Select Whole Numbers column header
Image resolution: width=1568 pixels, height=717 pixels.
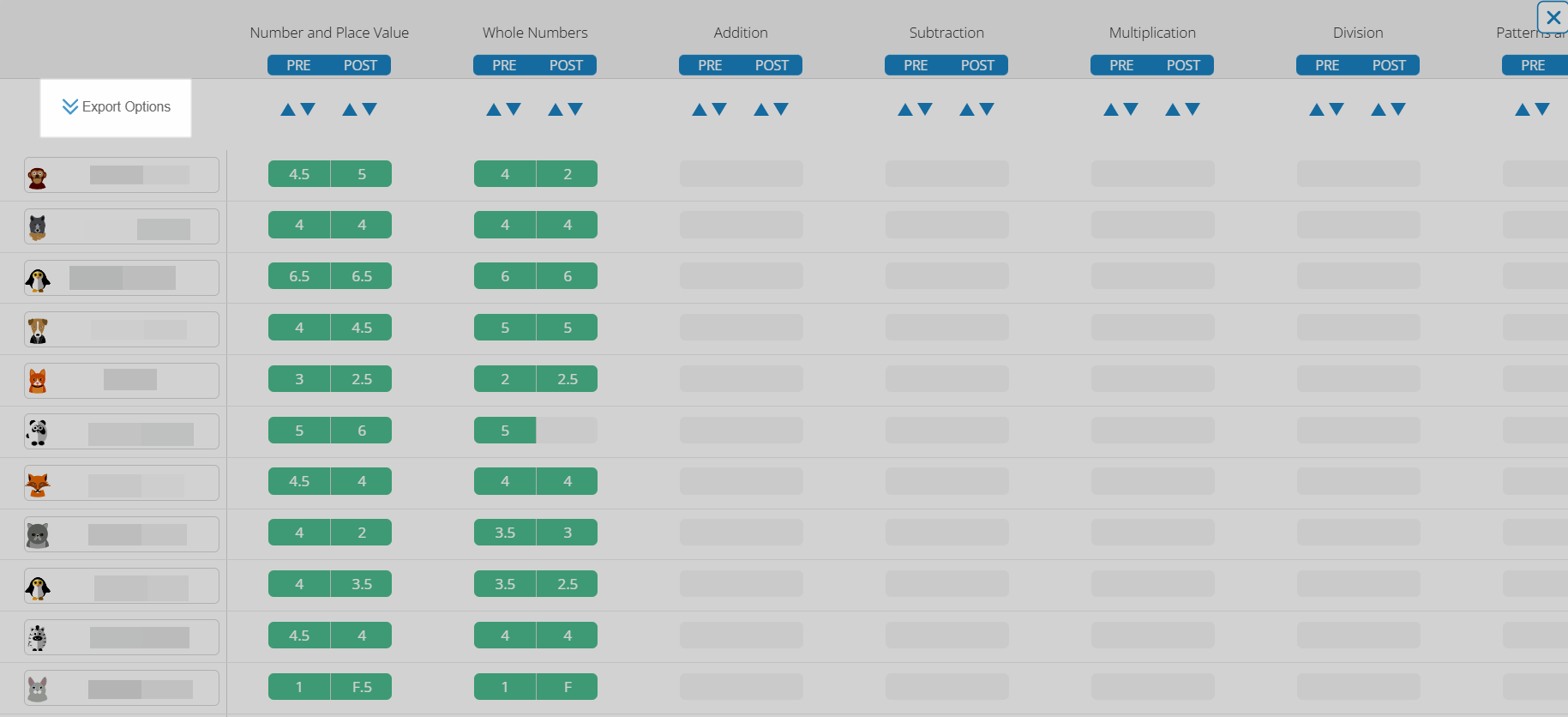coord(535,33)
